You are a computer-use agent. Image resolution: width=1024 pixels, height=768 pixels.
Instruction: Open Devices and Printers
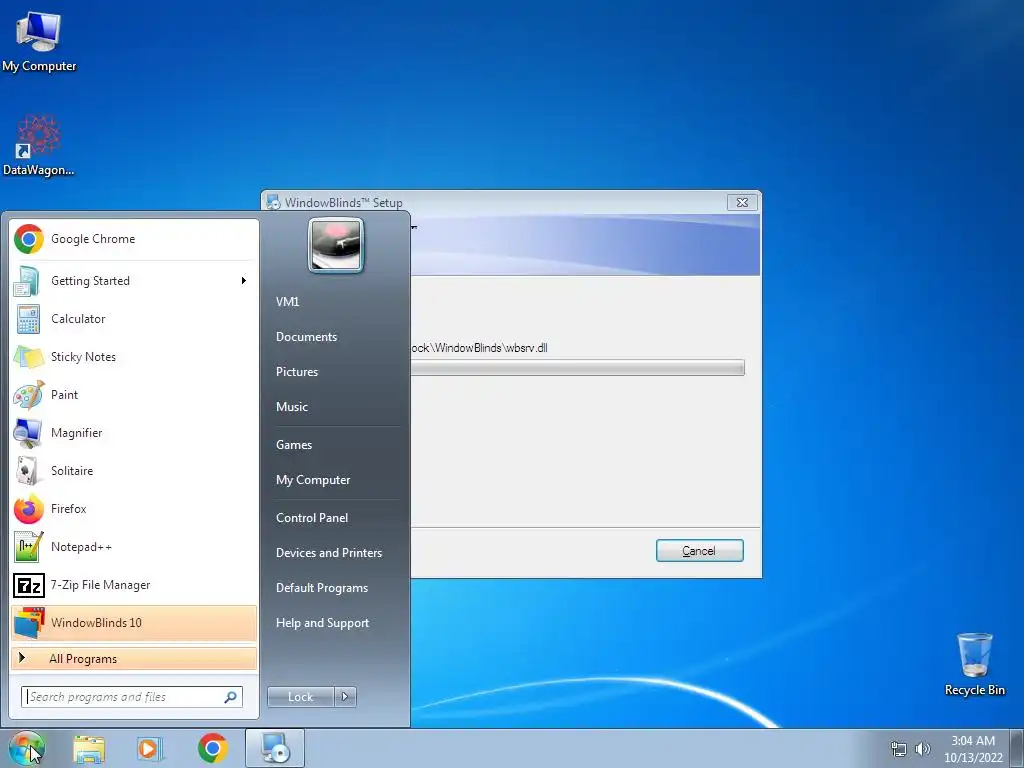coord(328,553)
